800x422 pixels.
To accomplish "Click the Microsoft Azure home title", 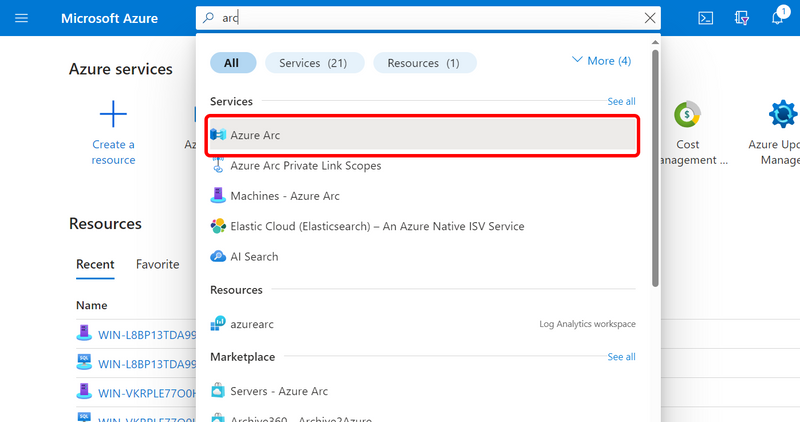I will click(x=109, y=18).
